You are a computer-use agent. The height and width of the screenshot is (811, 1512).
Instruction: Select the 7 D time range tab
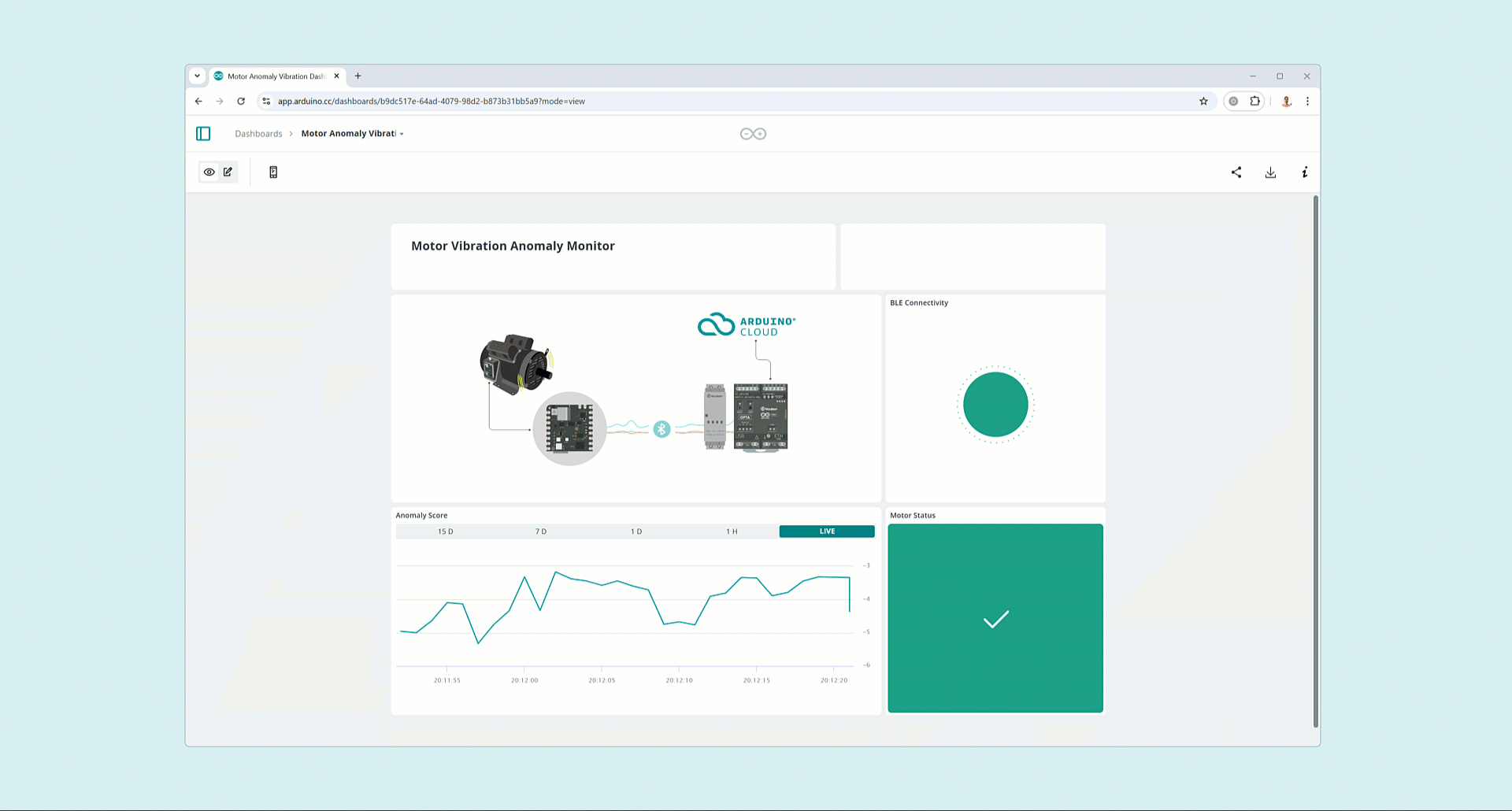click(x=541, y=531)
